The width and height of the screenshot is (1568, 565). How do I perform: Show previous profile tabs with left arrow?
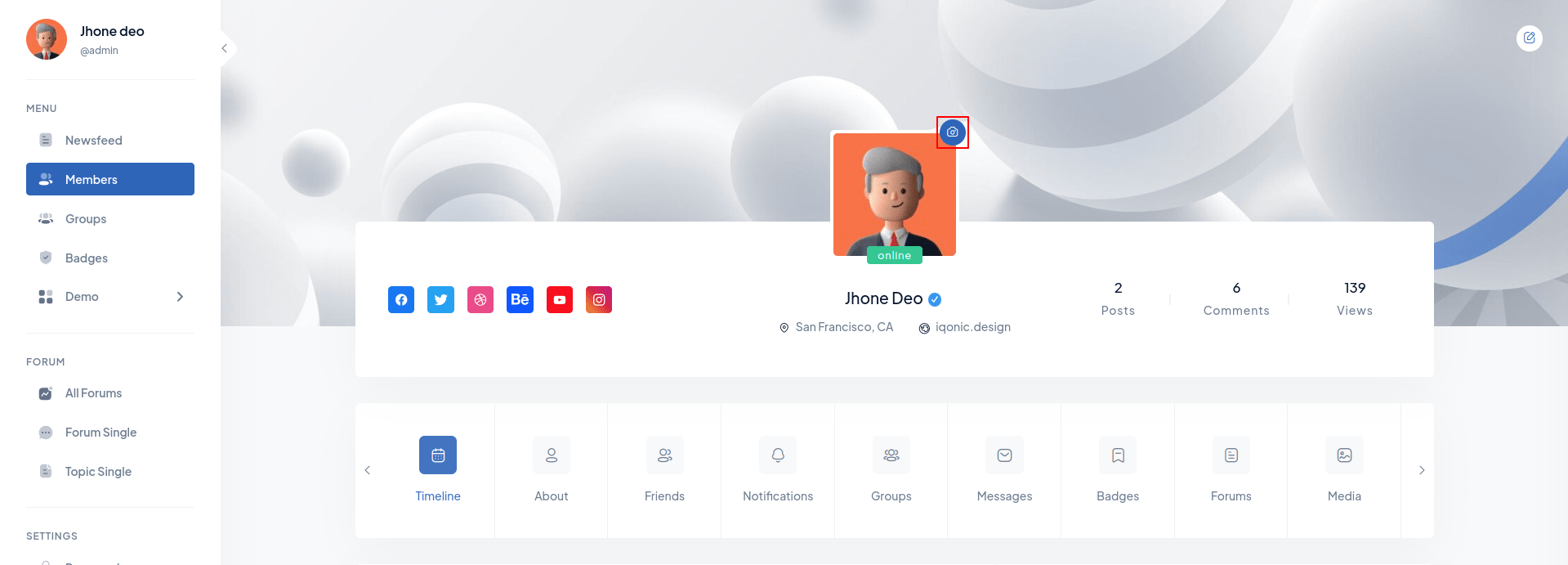tap(368, 470)
